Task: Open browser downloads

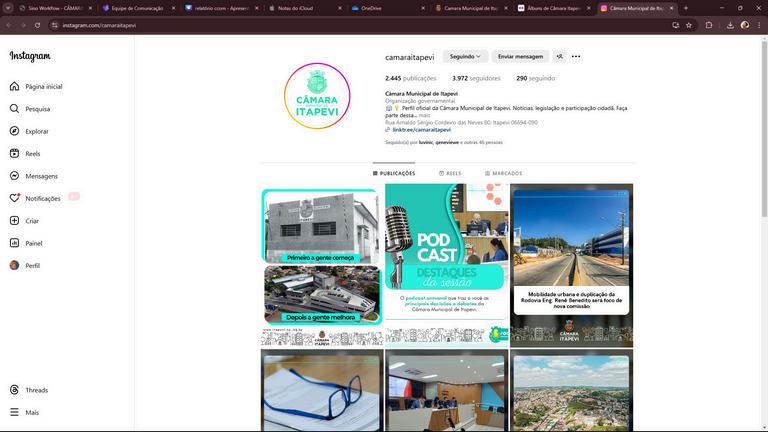Action: (730, 25)
